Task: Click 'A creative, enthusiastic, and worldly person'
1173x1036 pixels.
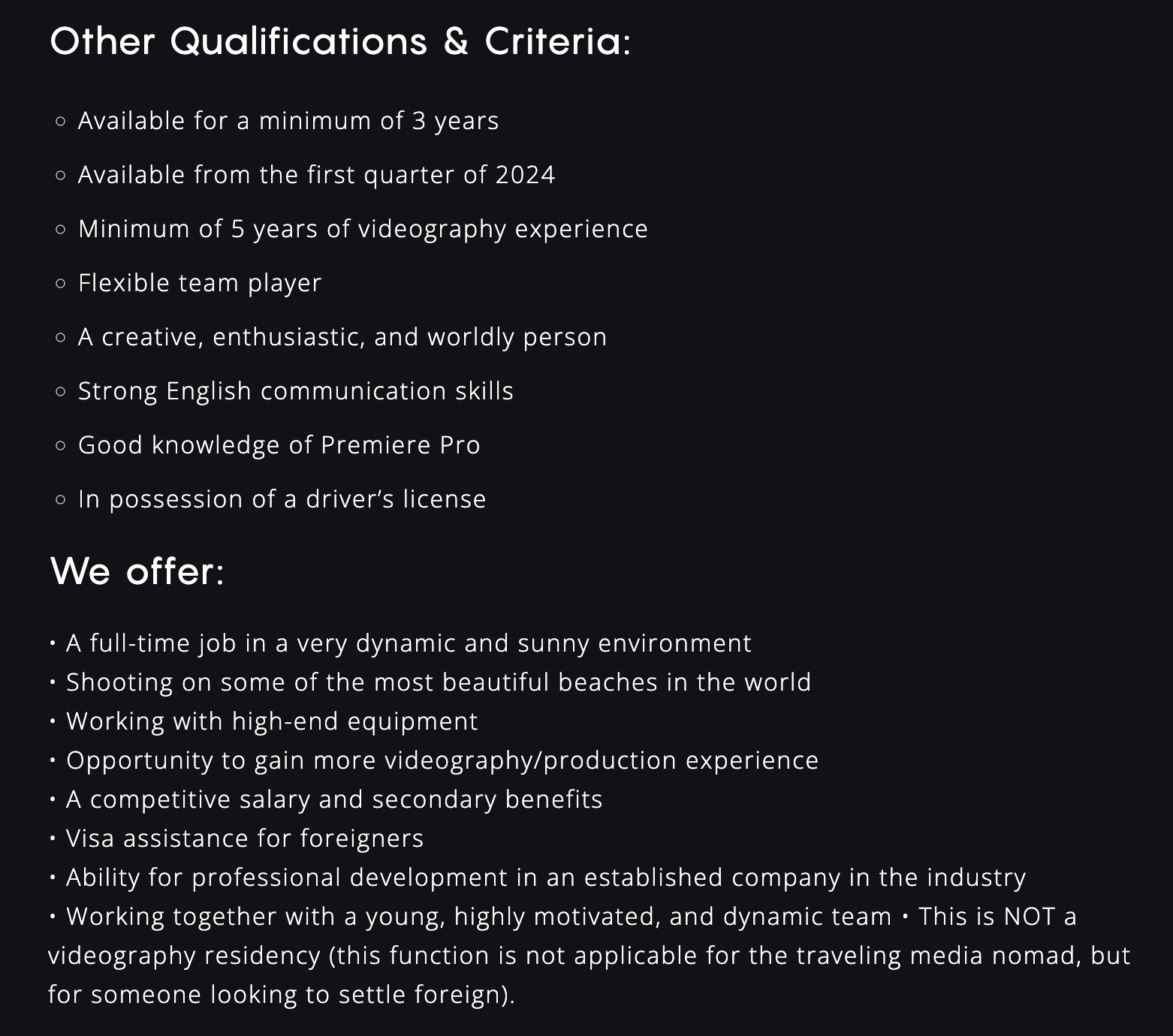Action: (x=342, y=337)
